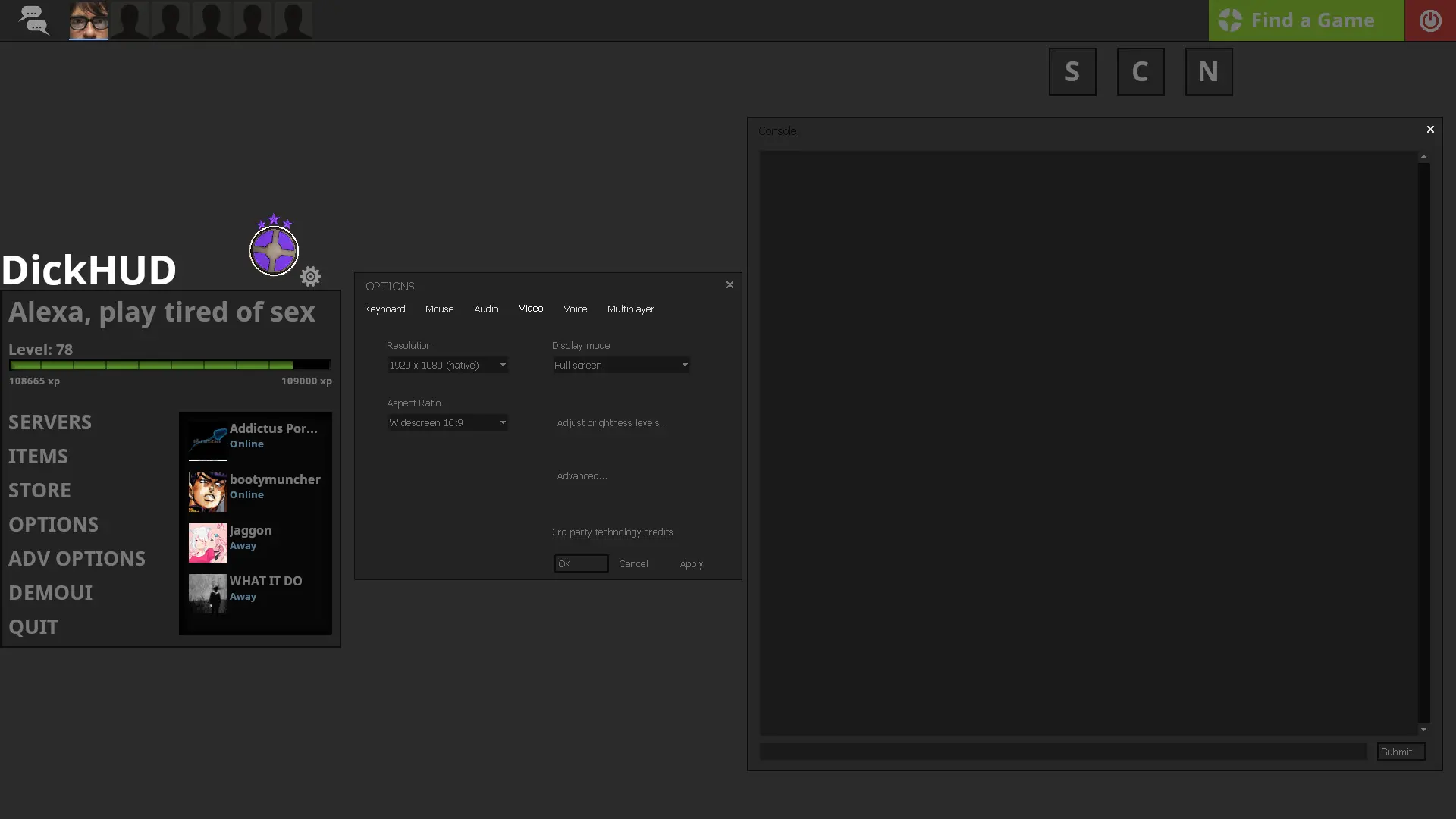This screenshot has width=1456, height=819.
Task: Click the player avatar with glasses
Action: click(88, 20)
